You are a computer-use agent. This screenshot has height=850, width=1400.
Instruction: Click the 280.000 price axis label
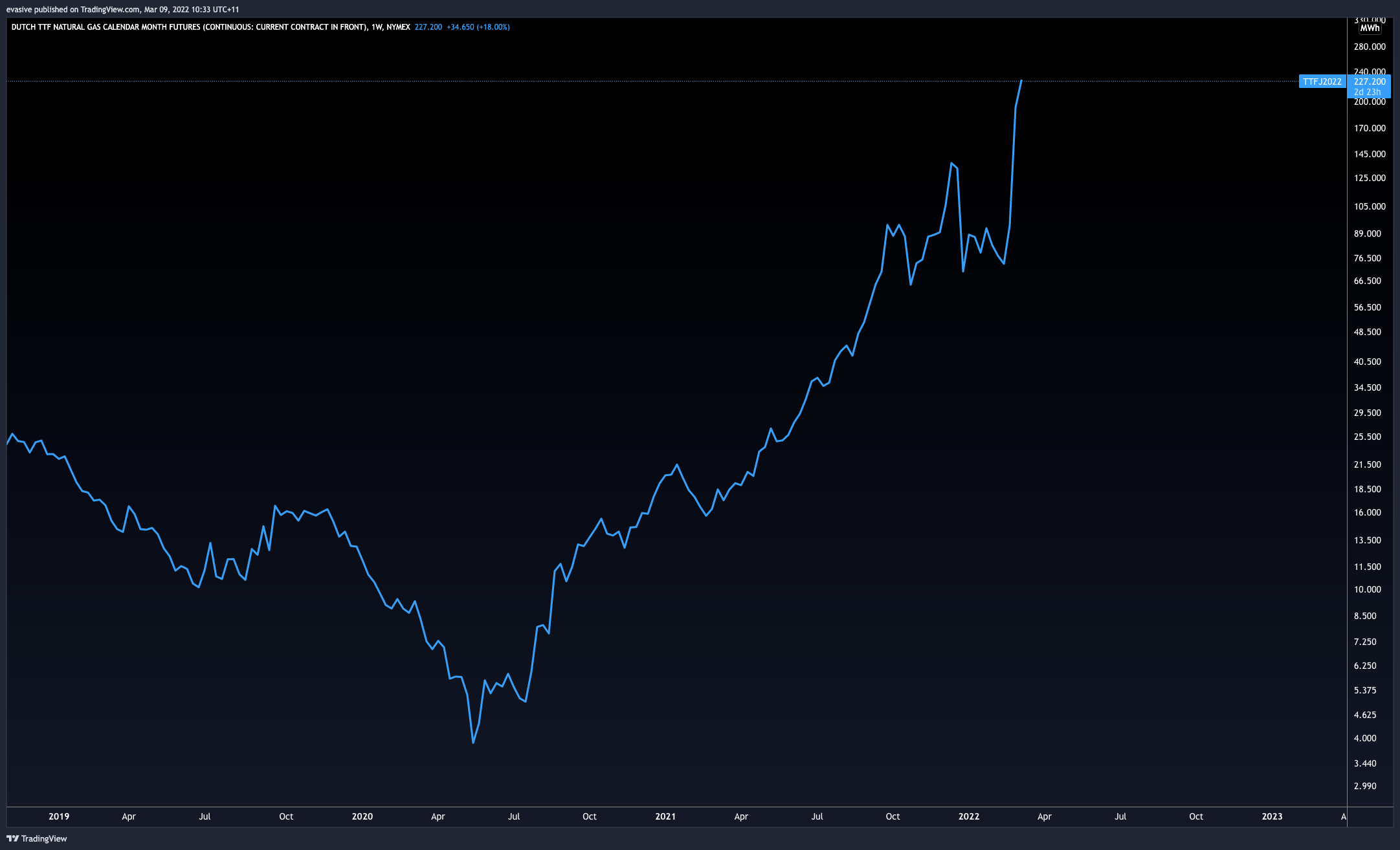pyautogui.click(x=1370, y=47)
